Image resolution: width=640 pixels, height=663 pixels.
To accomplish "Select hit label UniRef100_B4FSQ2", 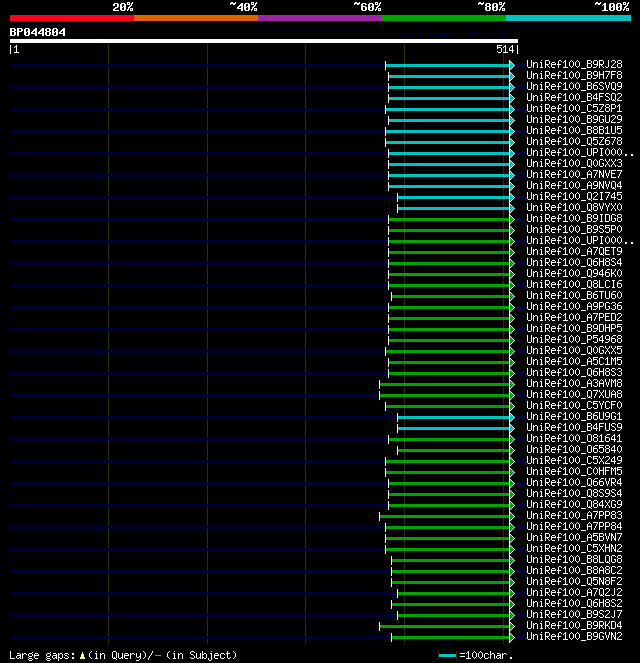I will pyautogui.click(x=574, y=97).
